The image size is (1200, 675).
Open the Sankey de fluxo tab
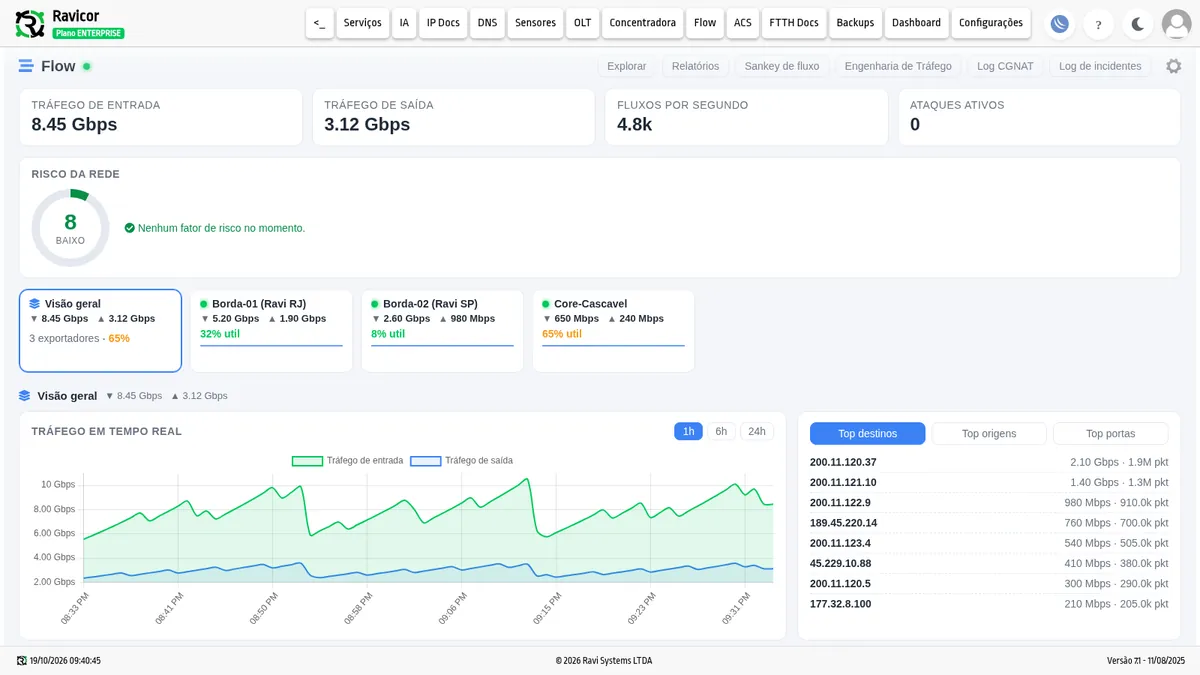782,66
